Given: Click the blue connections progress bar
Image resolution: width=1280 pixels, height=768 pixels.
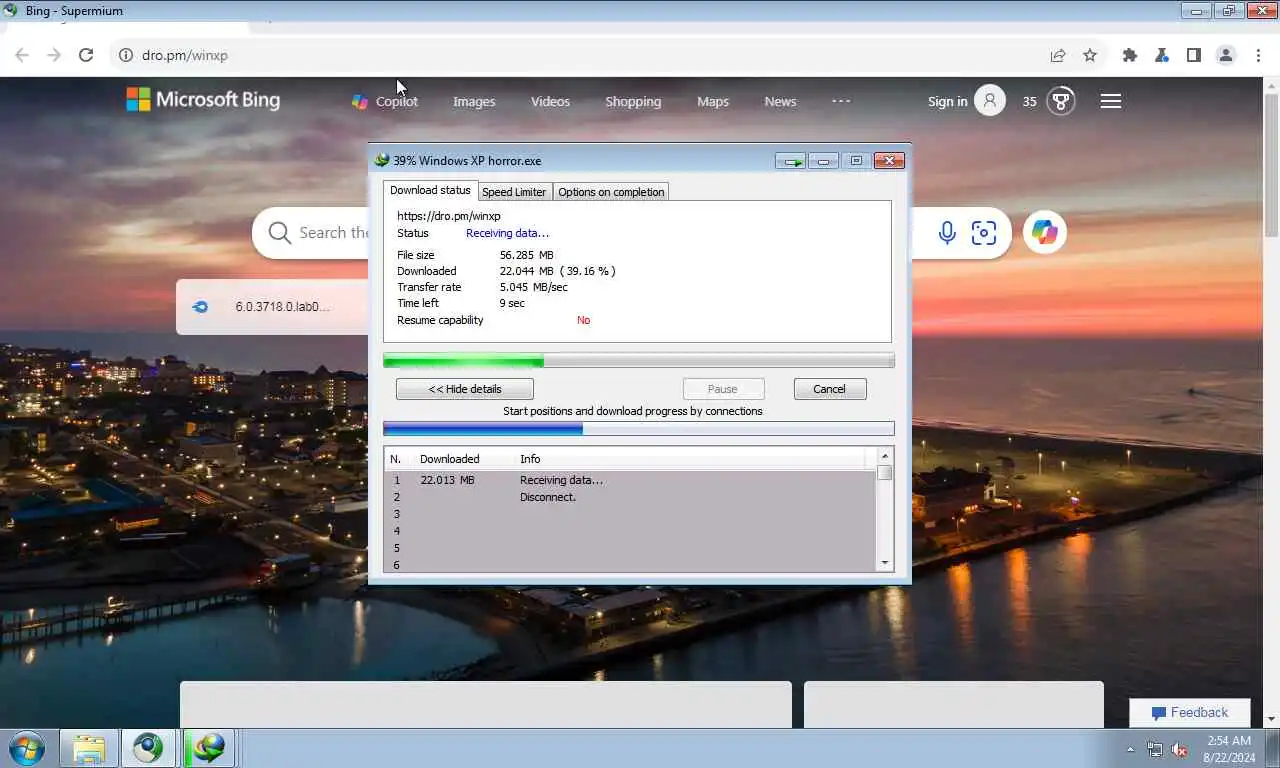Looking at the screenshot, I should 639,429.
